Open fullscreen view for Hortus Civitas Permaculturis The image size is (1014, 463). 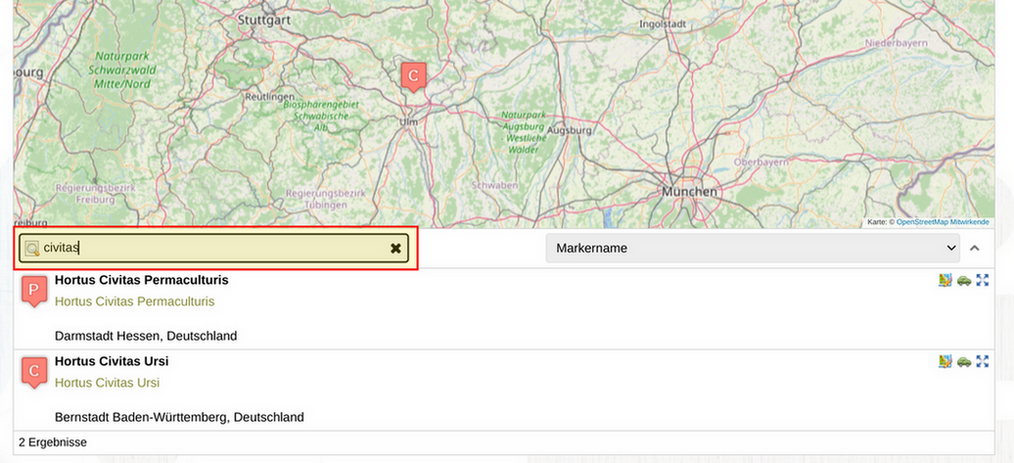pyautogui.click(x=982, y=280)
